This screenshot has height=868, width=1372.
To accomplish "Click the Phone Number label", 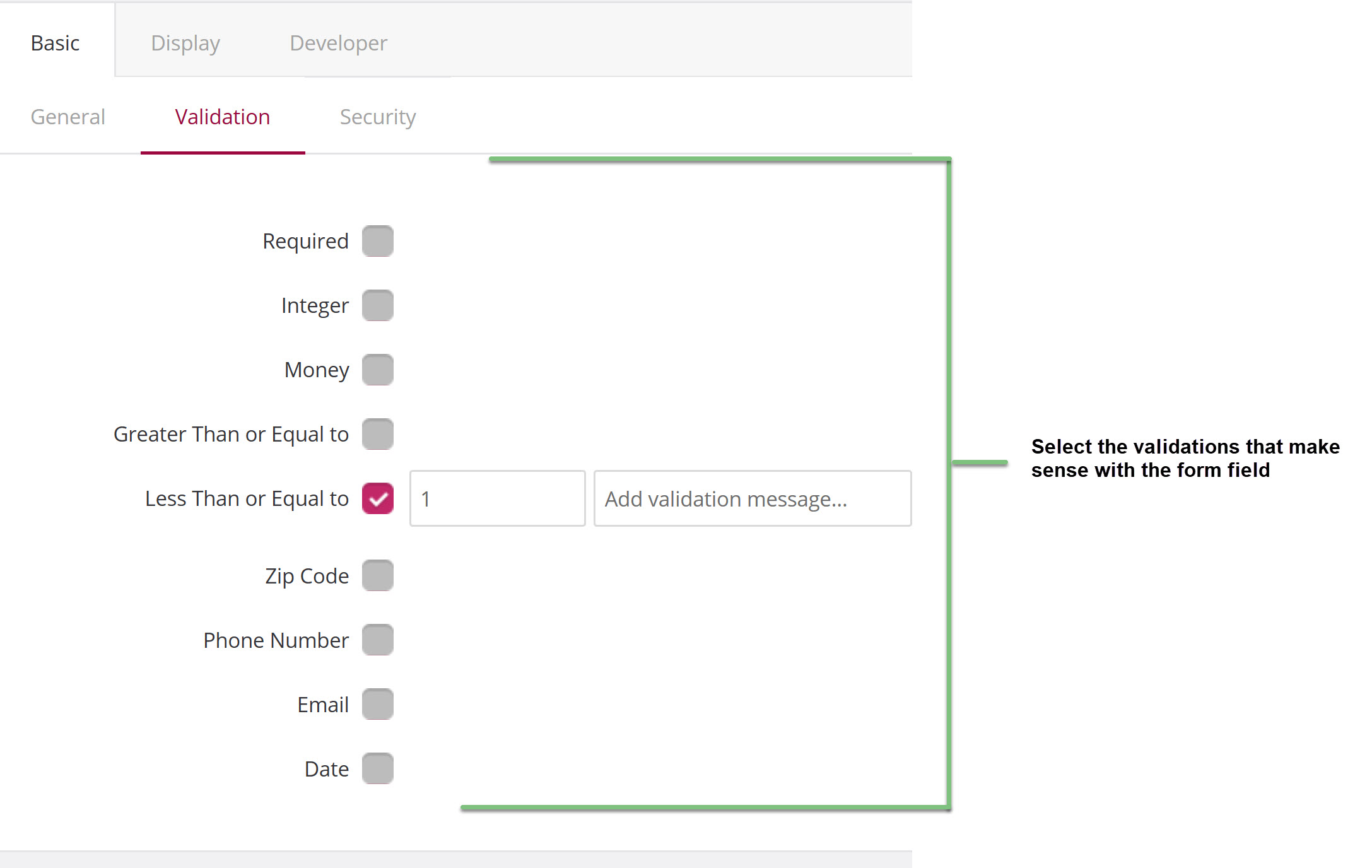I will pyautogui.click(x=276, y=640).
